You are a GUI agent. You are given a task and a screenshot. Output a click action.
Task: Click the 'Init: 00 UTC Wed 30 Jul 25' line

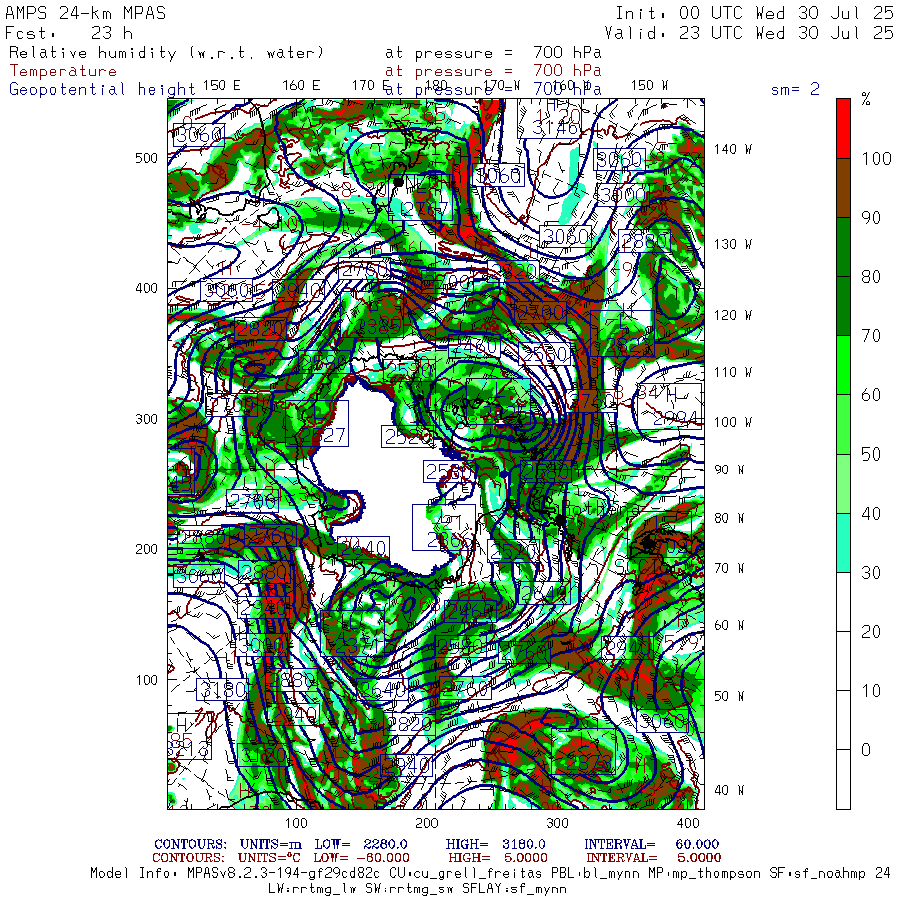[755, 13]
